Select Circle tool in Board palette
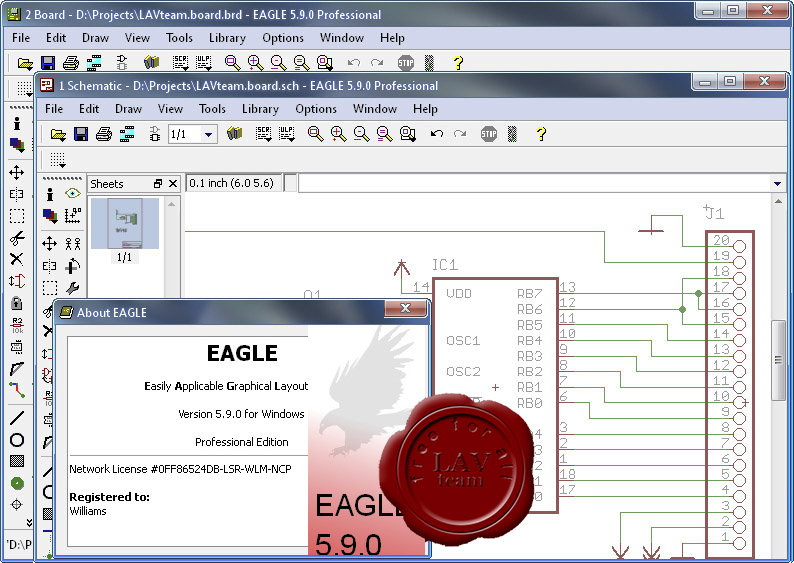 coord(17,439)
